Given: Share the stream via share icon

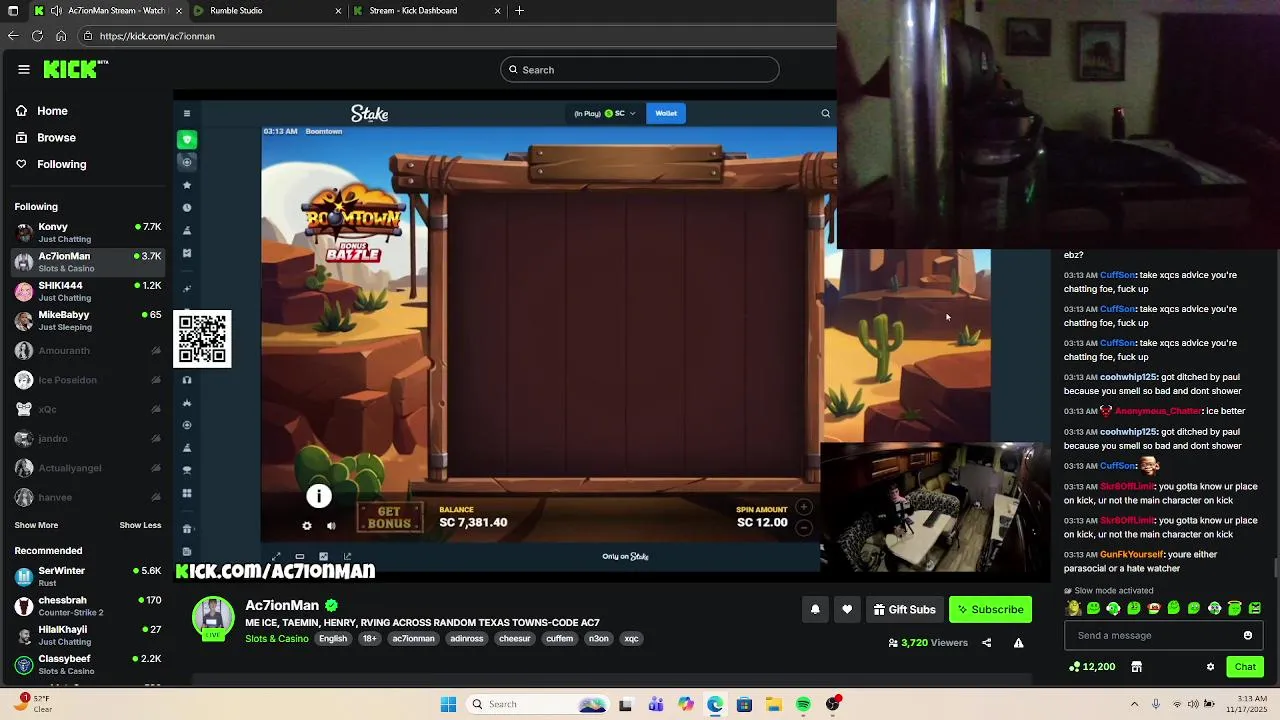Looking at the screenshot, I should [987, 643].
